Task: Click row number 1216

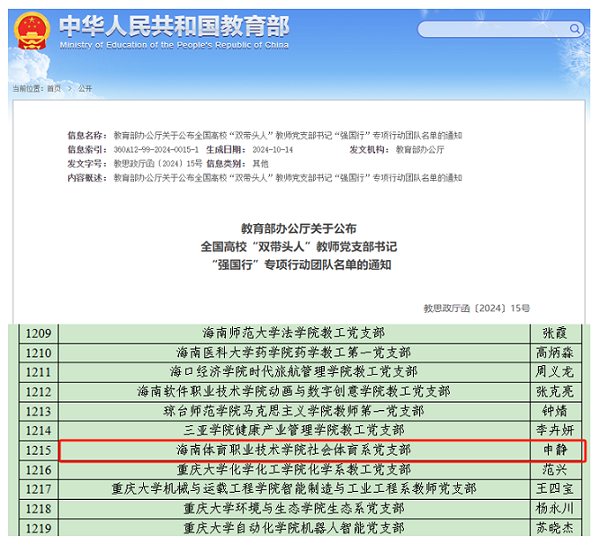Action: point(38,470)
